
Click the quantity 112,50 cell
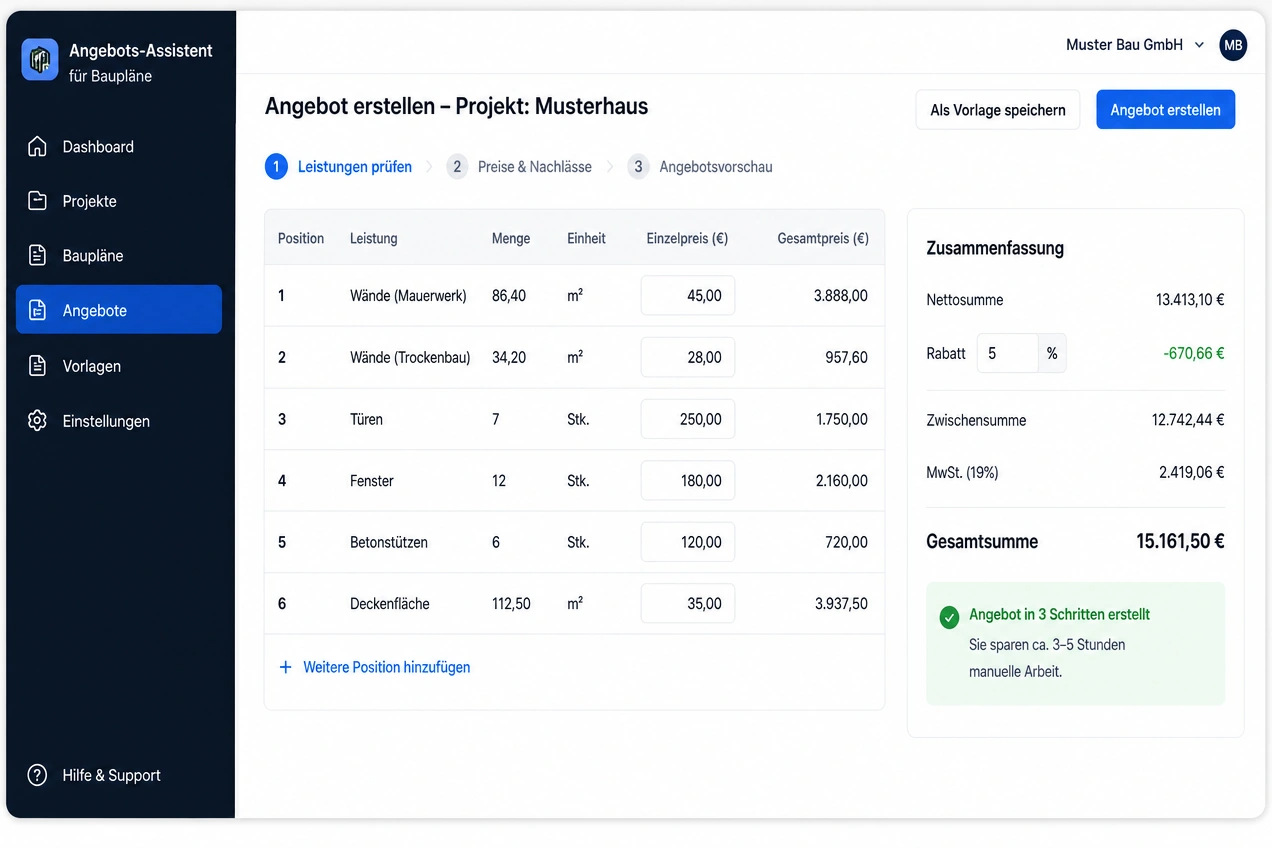pos(512,604)
